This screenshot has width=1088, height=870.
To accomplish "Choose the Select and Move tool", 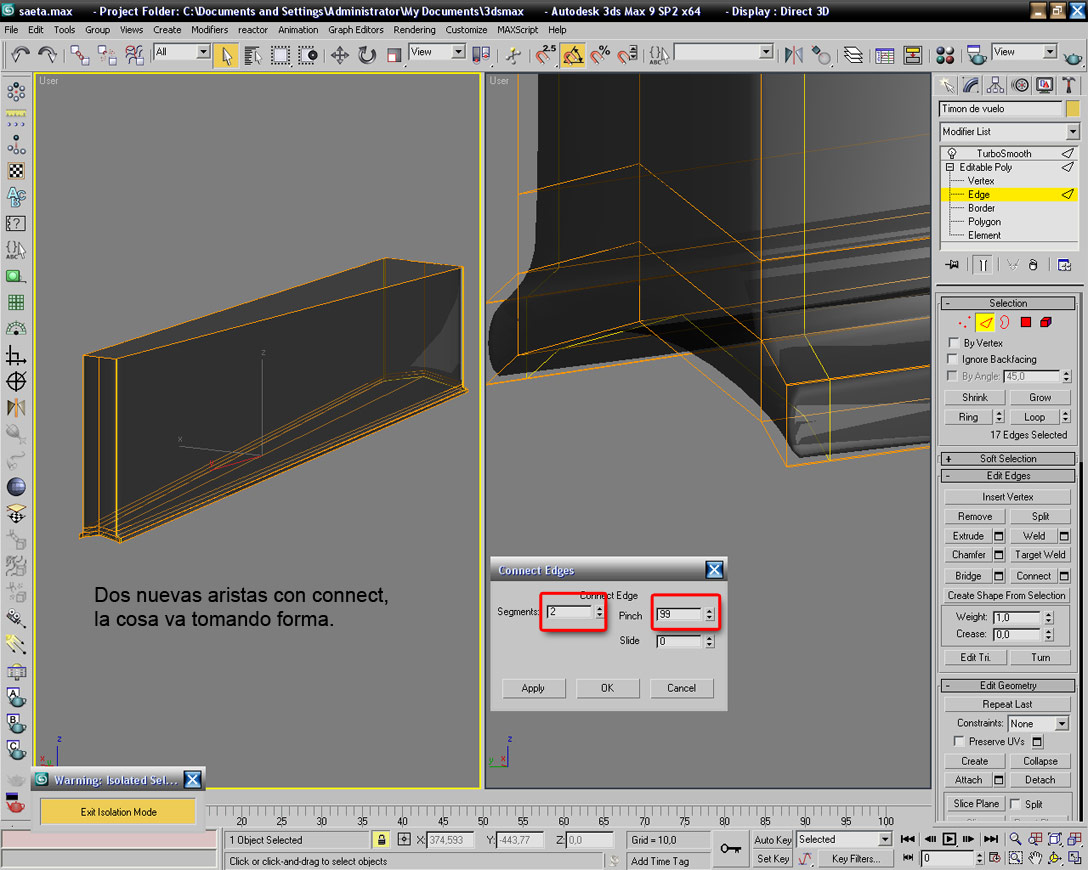I will [339, 56].
